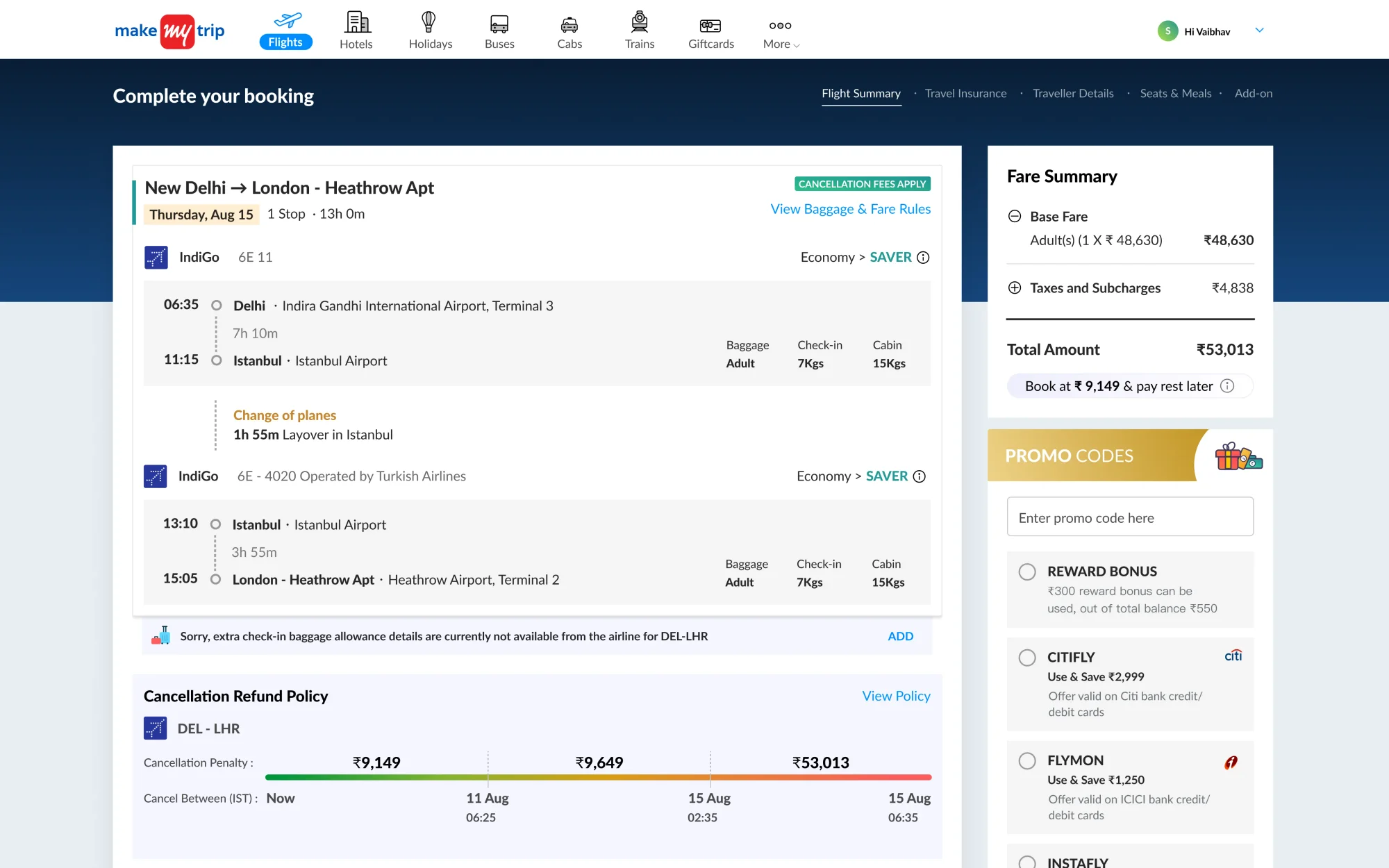Select the CITIFLY promo radio button
Screen dimensions: 1389x868
1027,658
